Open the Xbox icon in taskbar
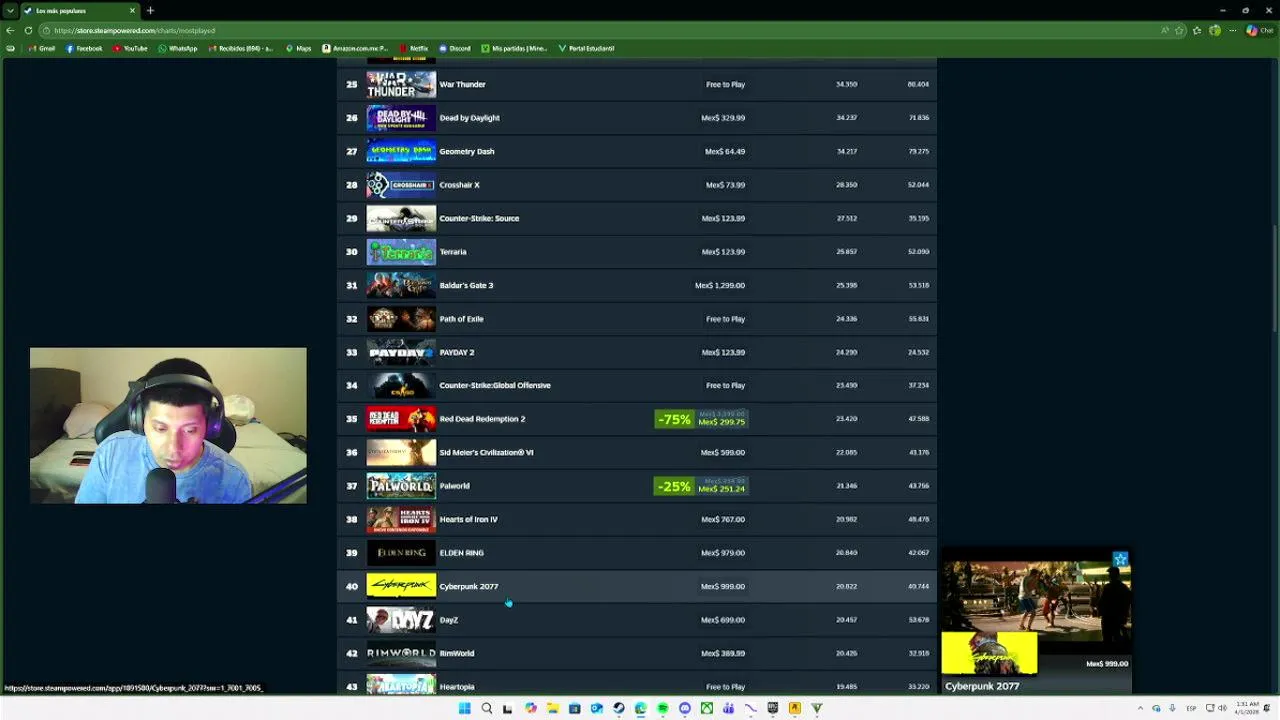Screen dimensions: 1280x720 [706, 708]
